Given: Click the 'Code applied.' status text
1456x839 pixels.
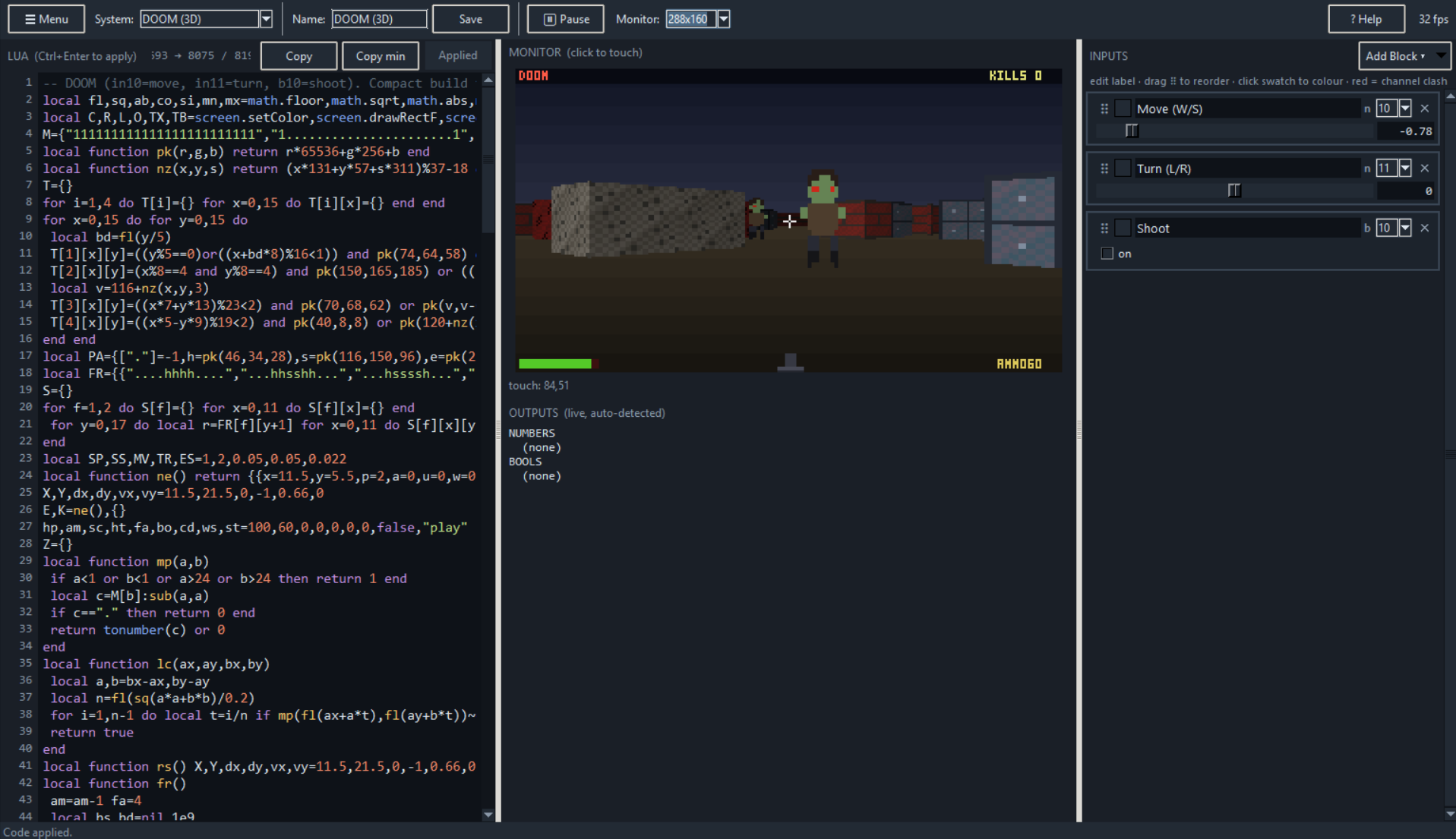Looking at the screenshot, I should pos(38,832).
